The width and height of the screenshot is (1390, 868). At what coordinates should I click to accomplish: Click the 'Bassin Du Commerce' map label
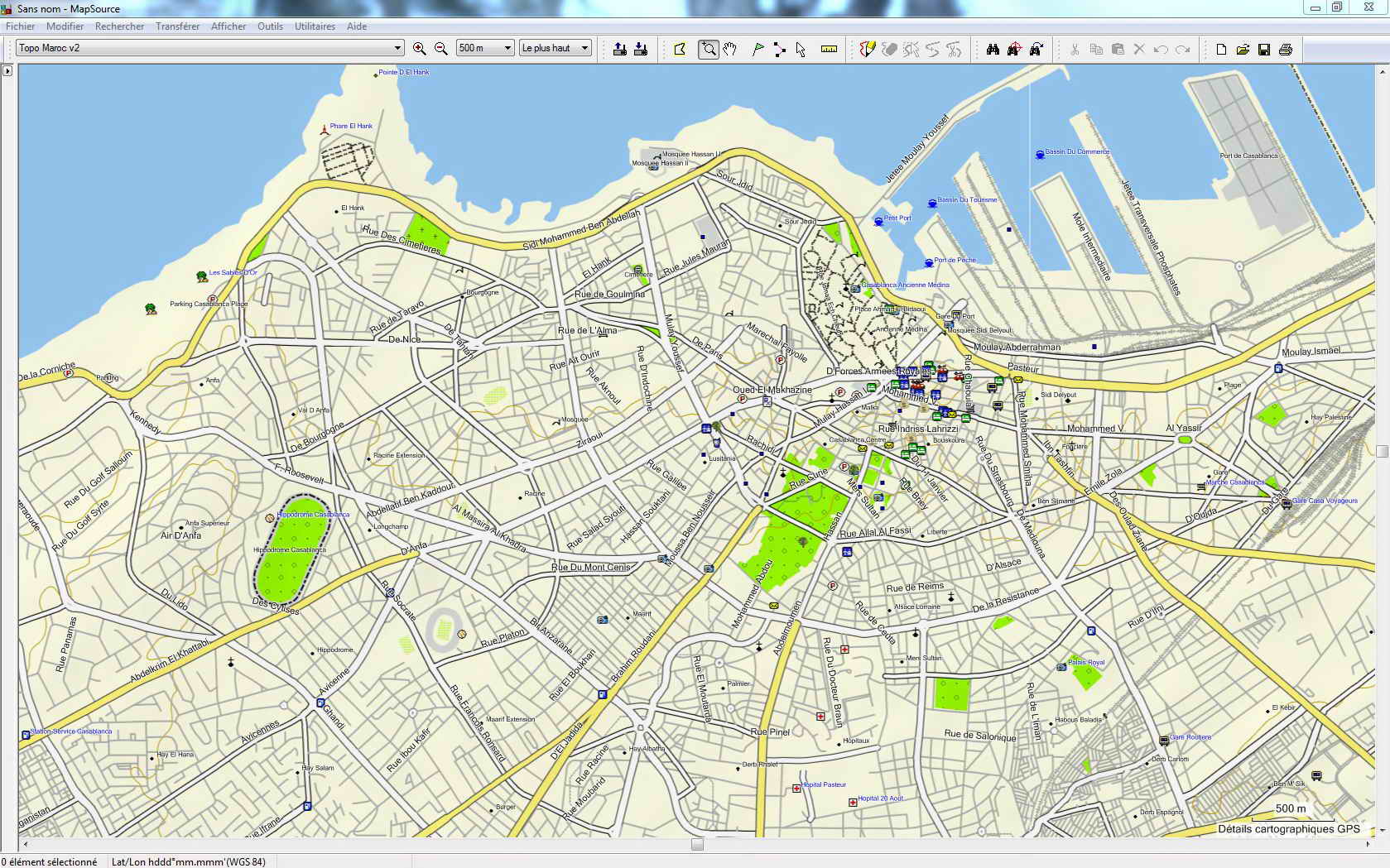[1077, 151]
